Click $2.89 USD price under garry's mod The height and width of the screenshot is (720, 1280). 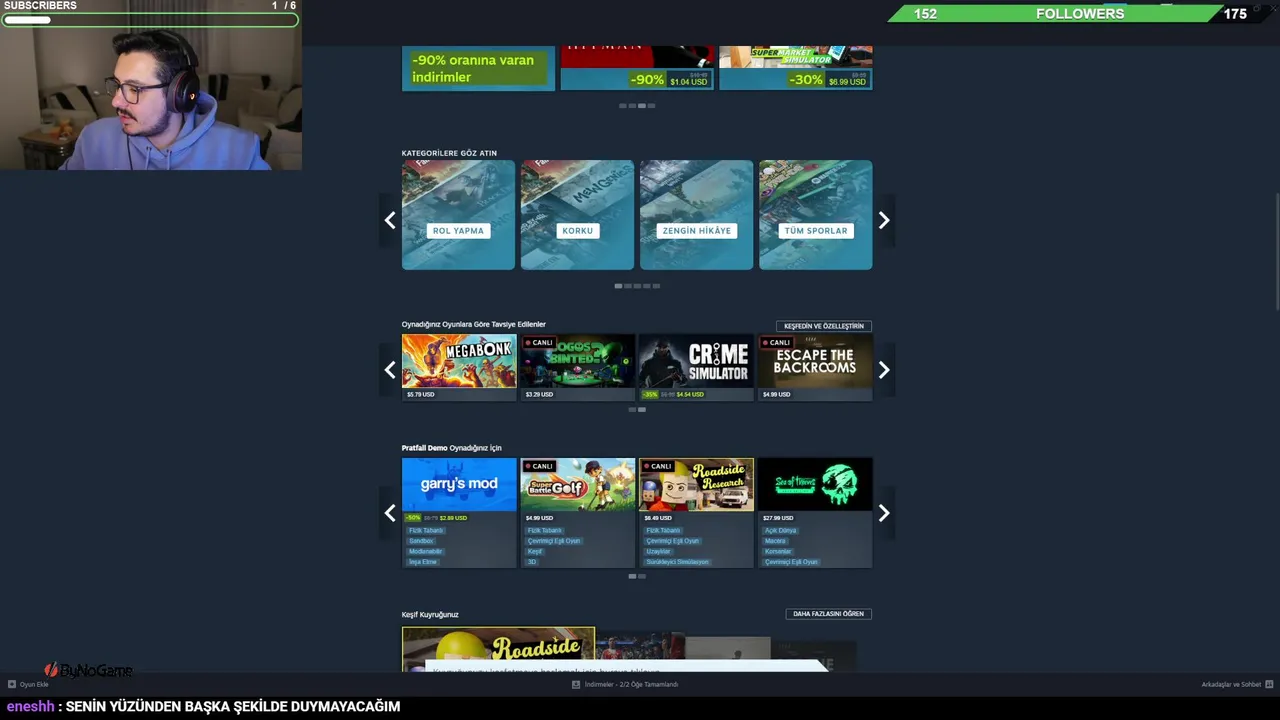pyautogui.click(x=453, y=518)
